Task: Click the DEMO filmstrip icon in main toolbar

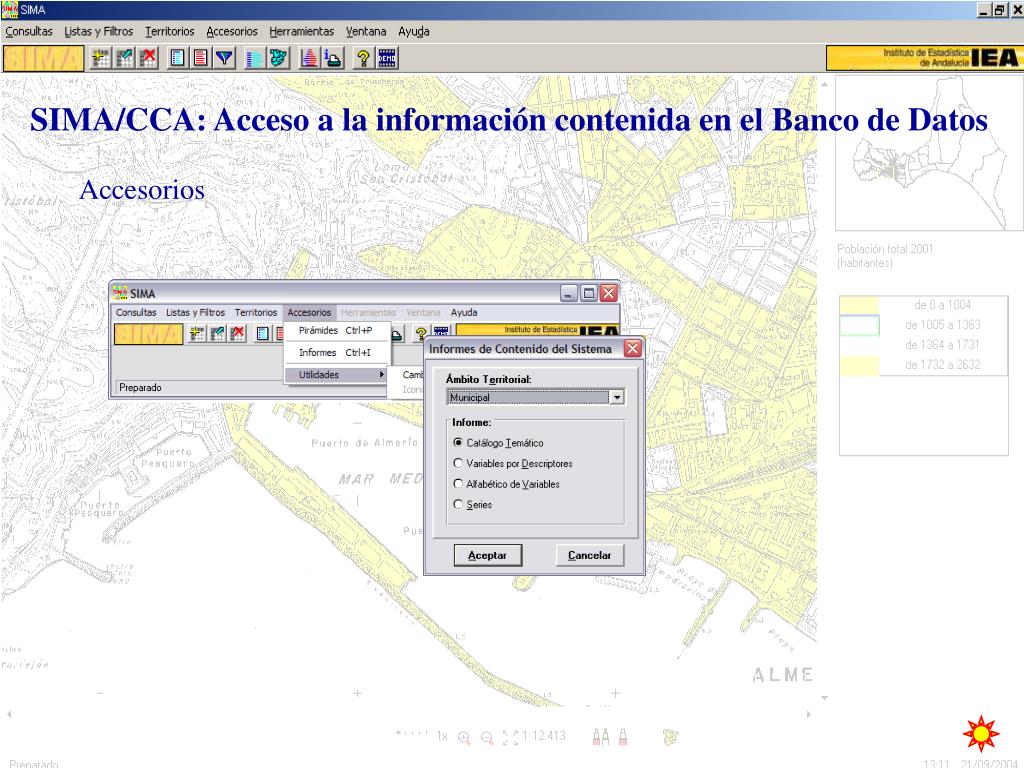Action: 387,58
